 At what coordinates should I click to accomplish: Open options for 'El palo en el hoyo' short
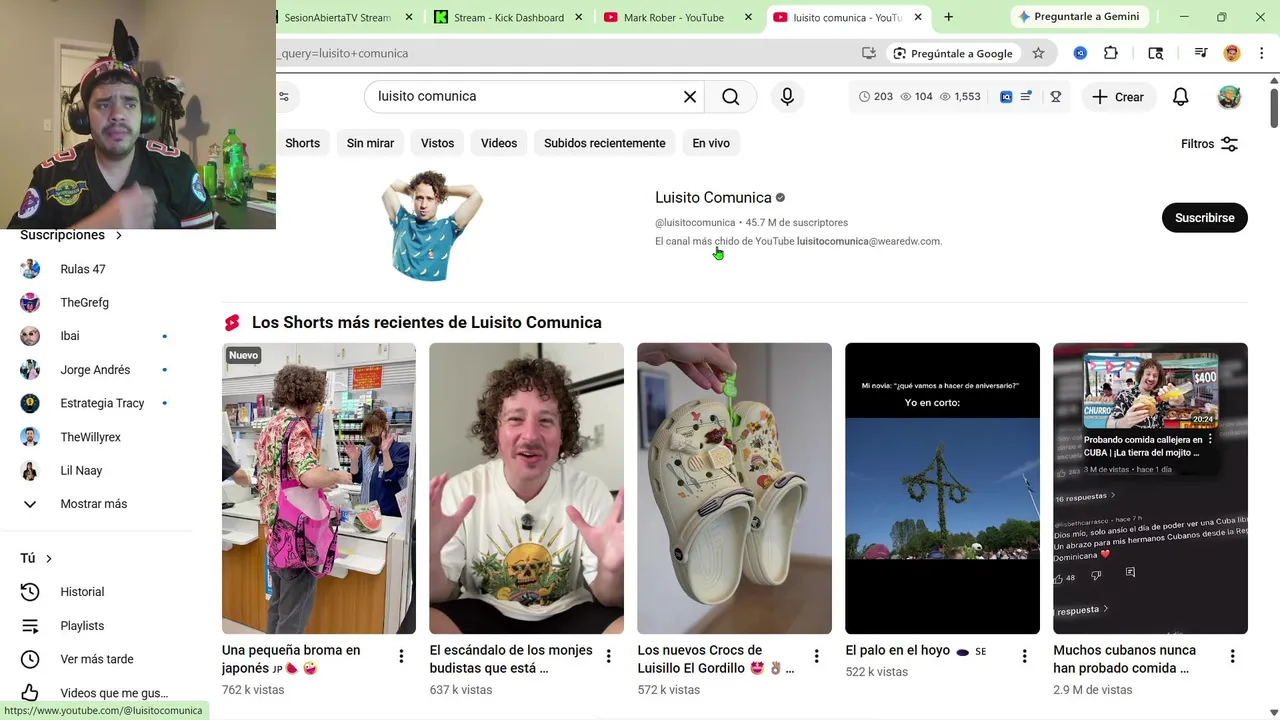pyautogui.click(x=1024, y=656)
